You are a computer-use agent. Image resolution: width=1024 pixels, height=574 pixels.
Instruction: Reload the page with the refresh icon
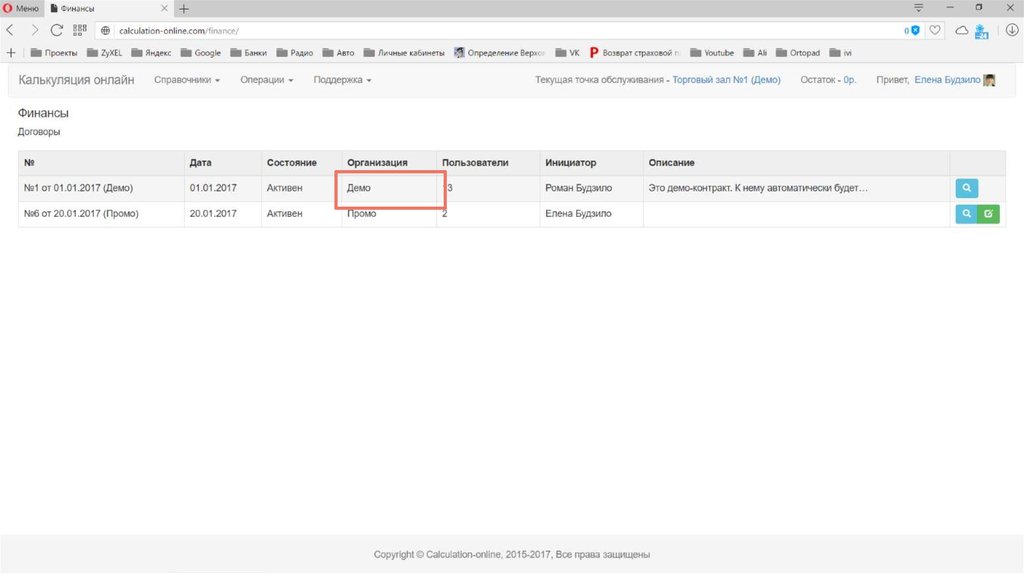coord(56,30)
